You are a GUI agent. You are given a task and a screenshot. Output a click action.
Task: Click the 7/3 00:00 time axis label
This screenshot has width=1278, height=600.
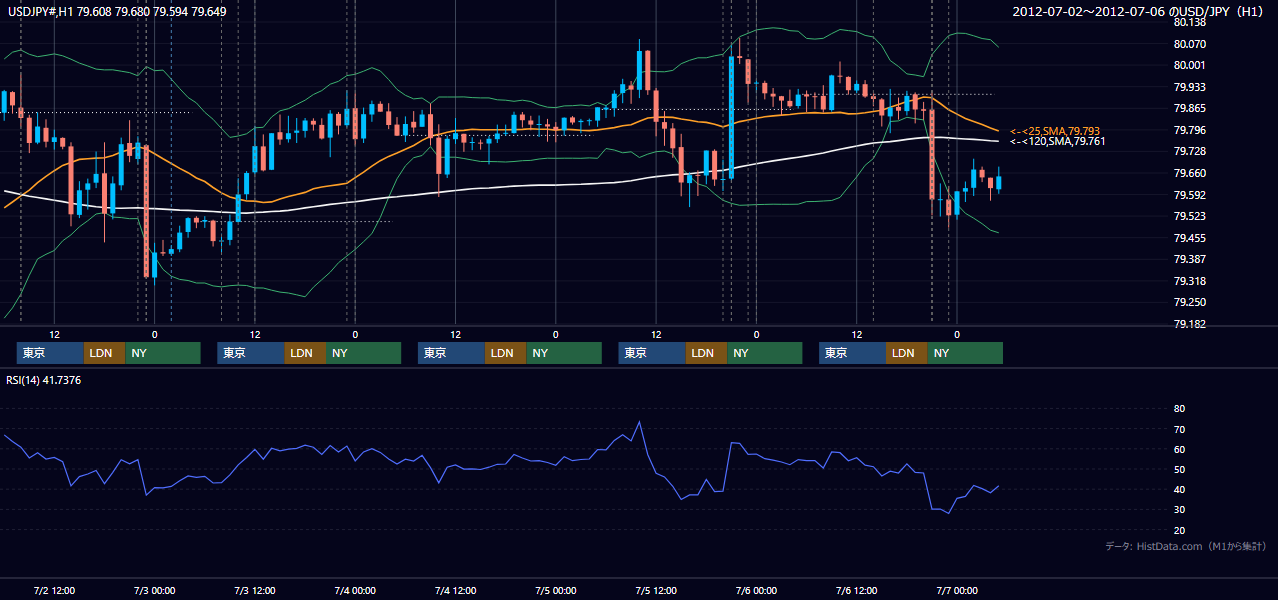coord(154,590)
